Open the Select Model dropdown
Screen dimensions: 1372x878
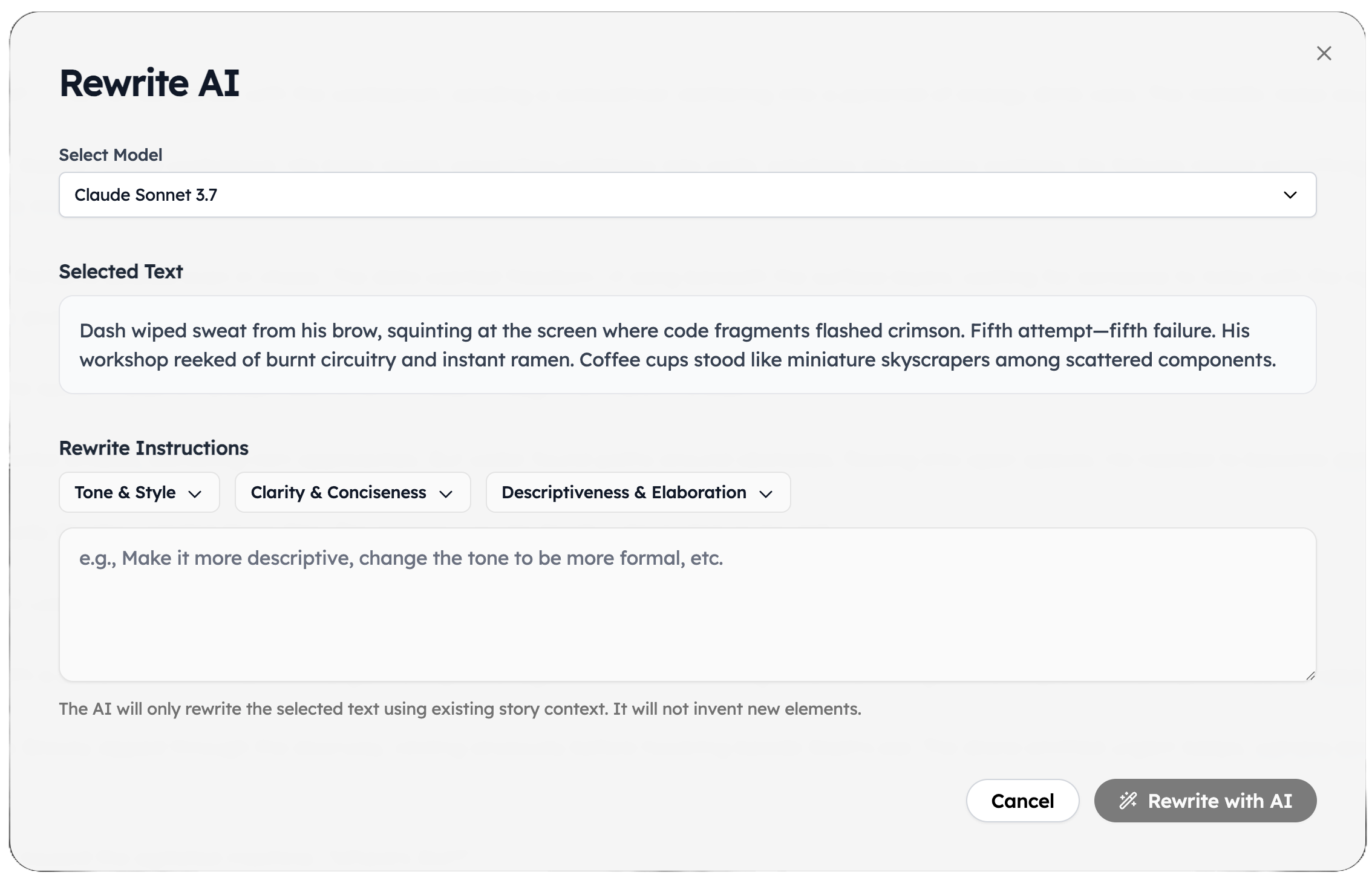click(687, 195)
